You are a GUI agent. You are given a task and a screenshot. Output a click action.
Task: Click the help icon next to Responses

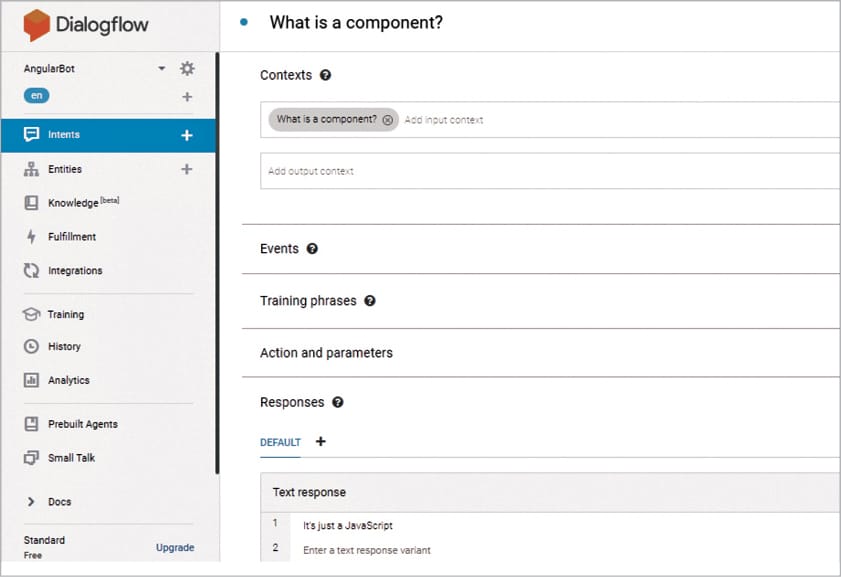(x=338, y=403)
